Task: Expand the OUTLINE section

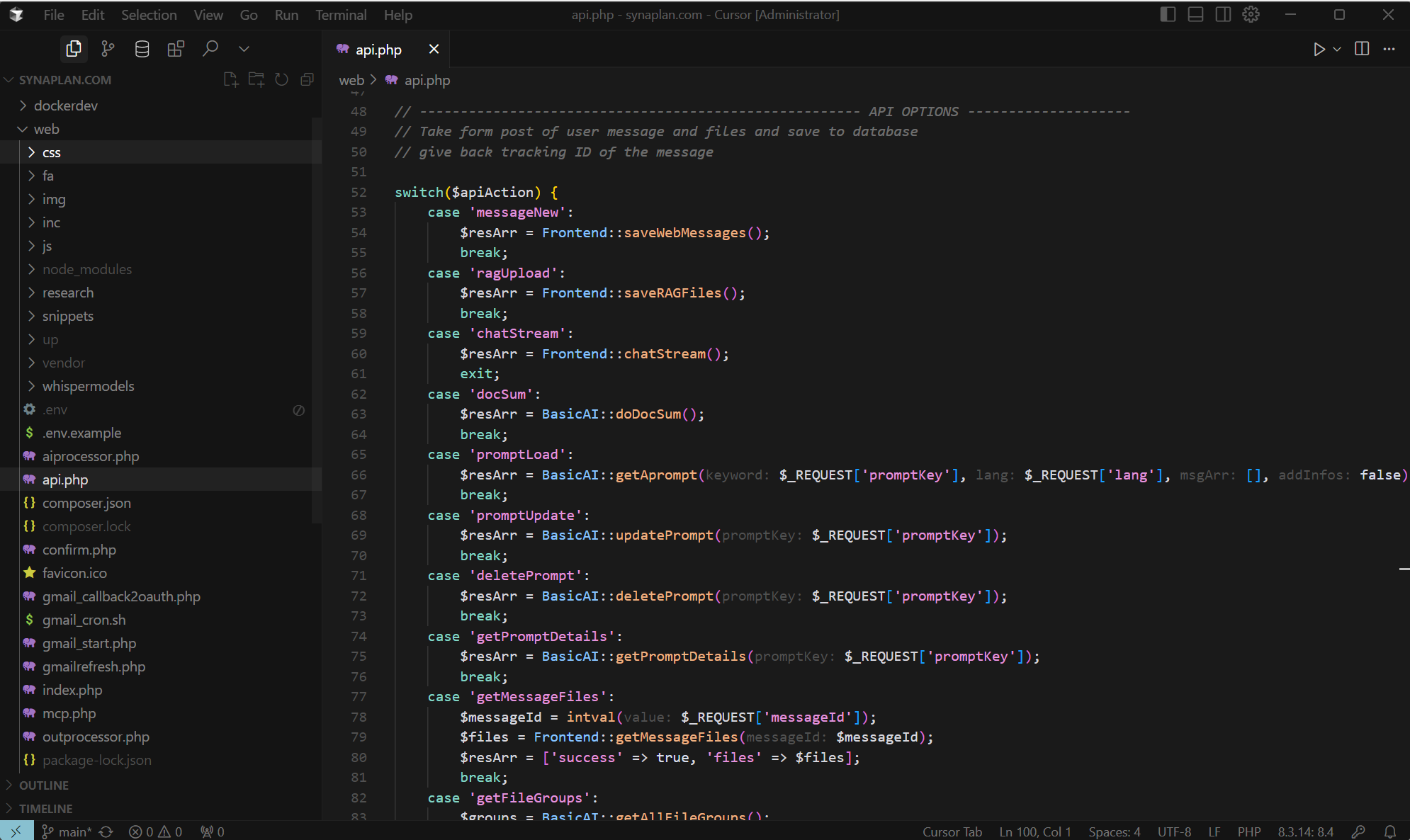Action: click(44, 785)
